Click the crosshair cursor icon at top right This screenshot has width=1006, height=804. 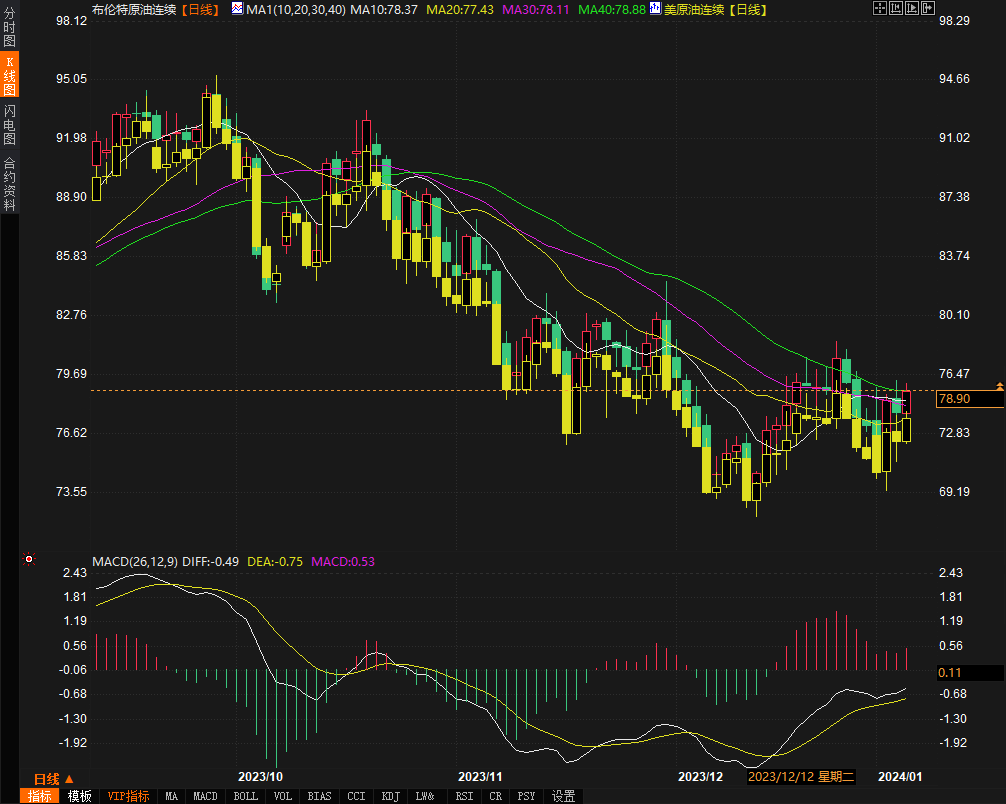(x=879, y=9)
